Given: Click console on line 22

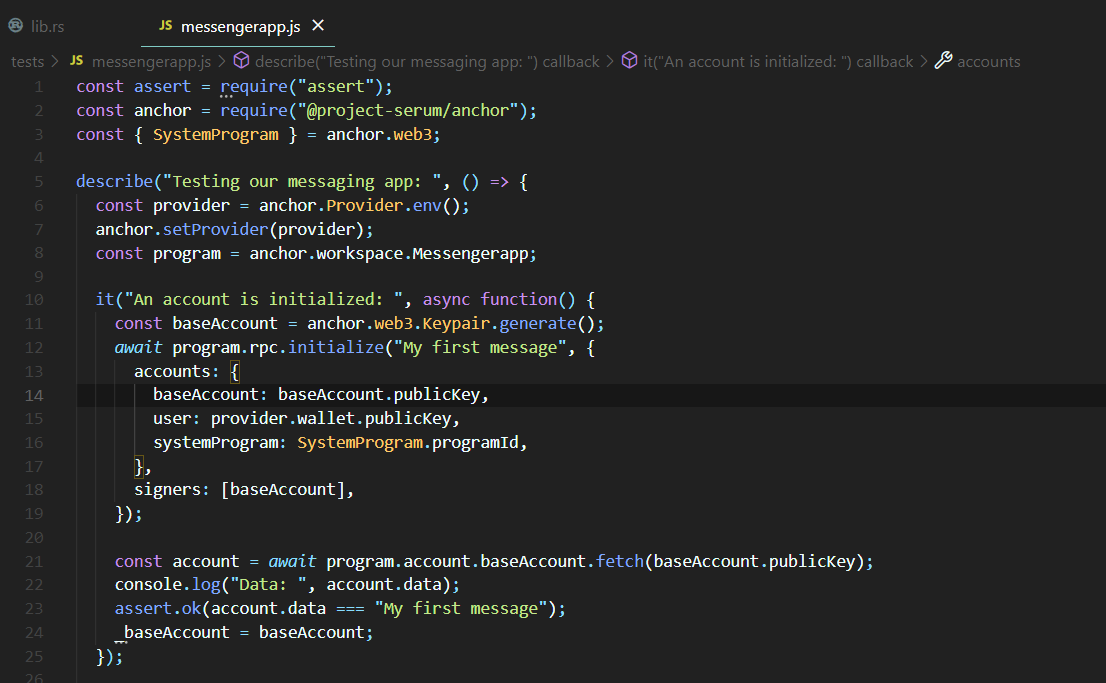Looking at the screenshot, I should click(148, 585).
